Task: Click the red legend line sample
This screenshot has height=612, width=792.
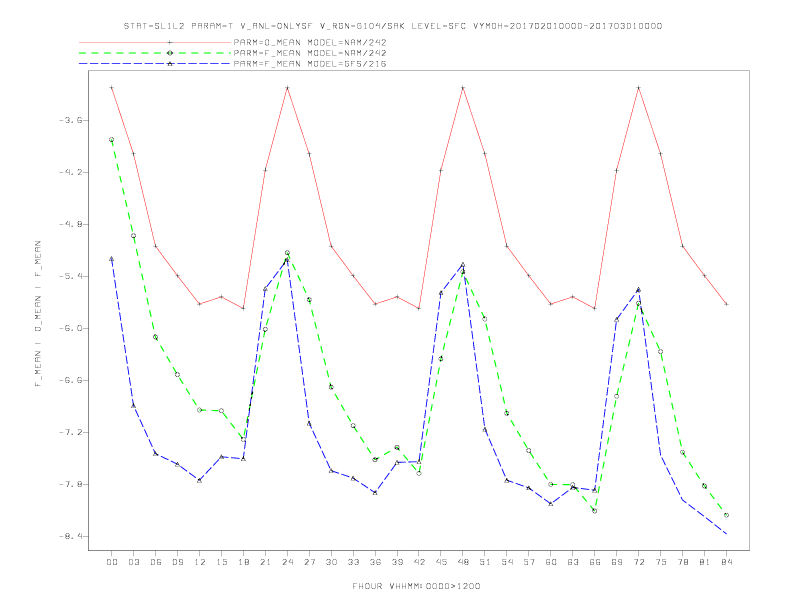Action: click(155, 42)
